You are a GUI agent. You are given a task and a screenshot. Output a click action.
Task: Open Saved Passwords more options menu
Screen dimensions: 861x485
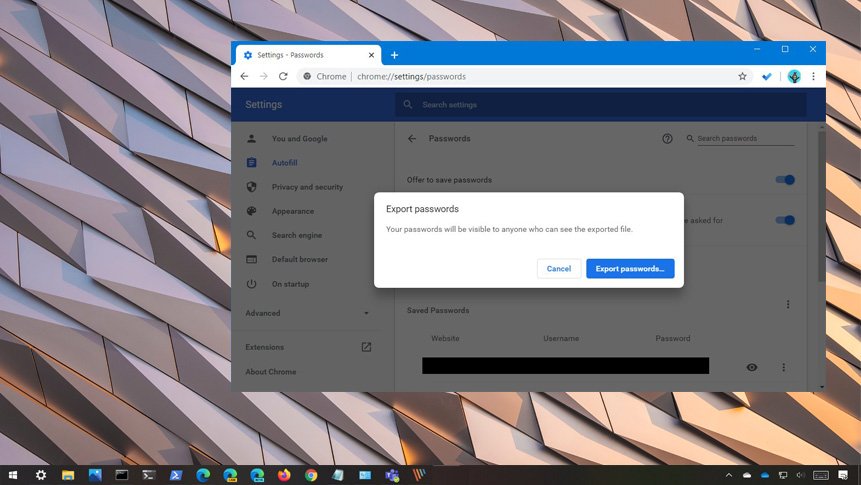coord(788,305)
